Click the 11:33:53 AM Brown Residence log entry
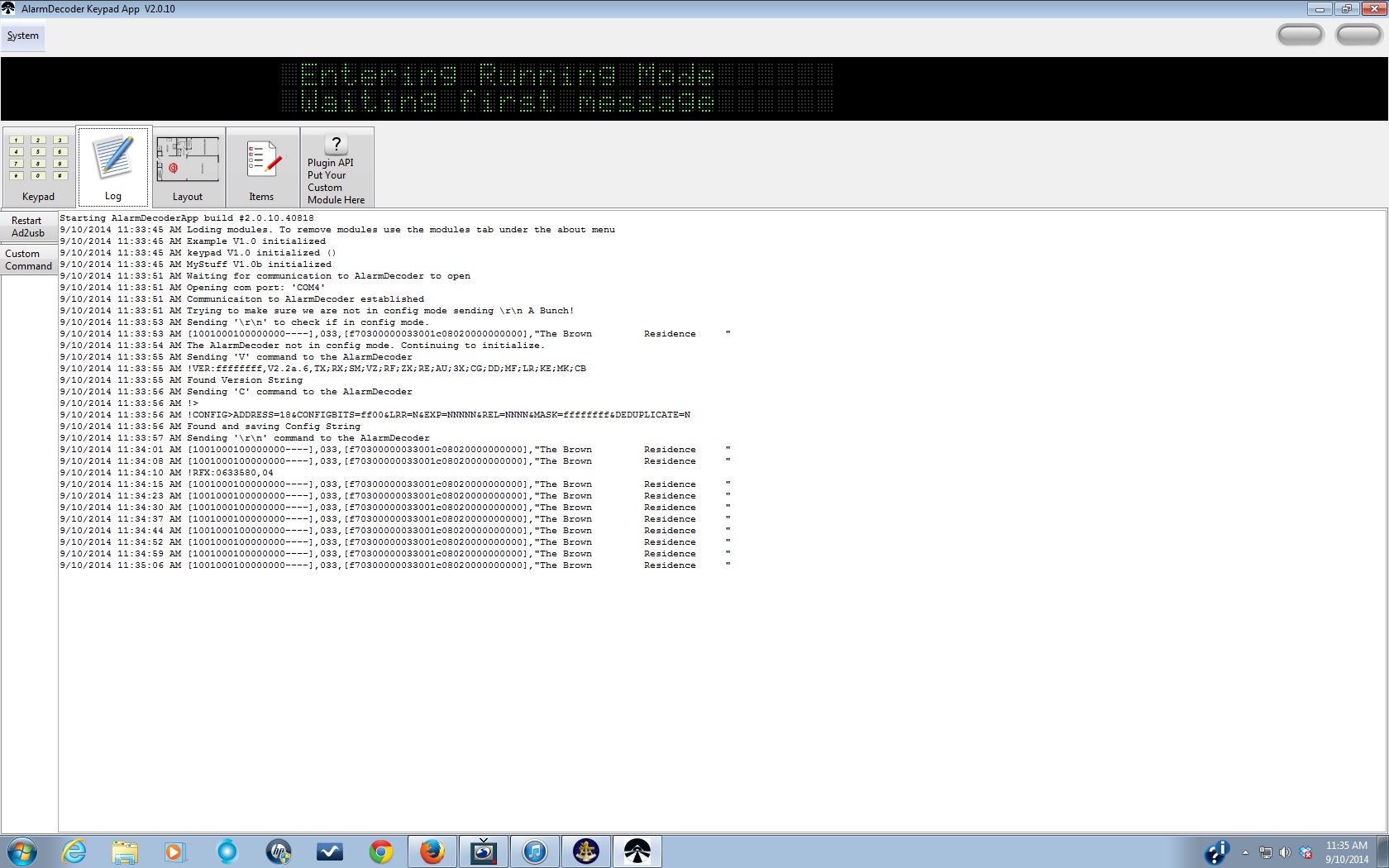The width and height of the screenshot is (1389, 868). click(x=395, y=334)
